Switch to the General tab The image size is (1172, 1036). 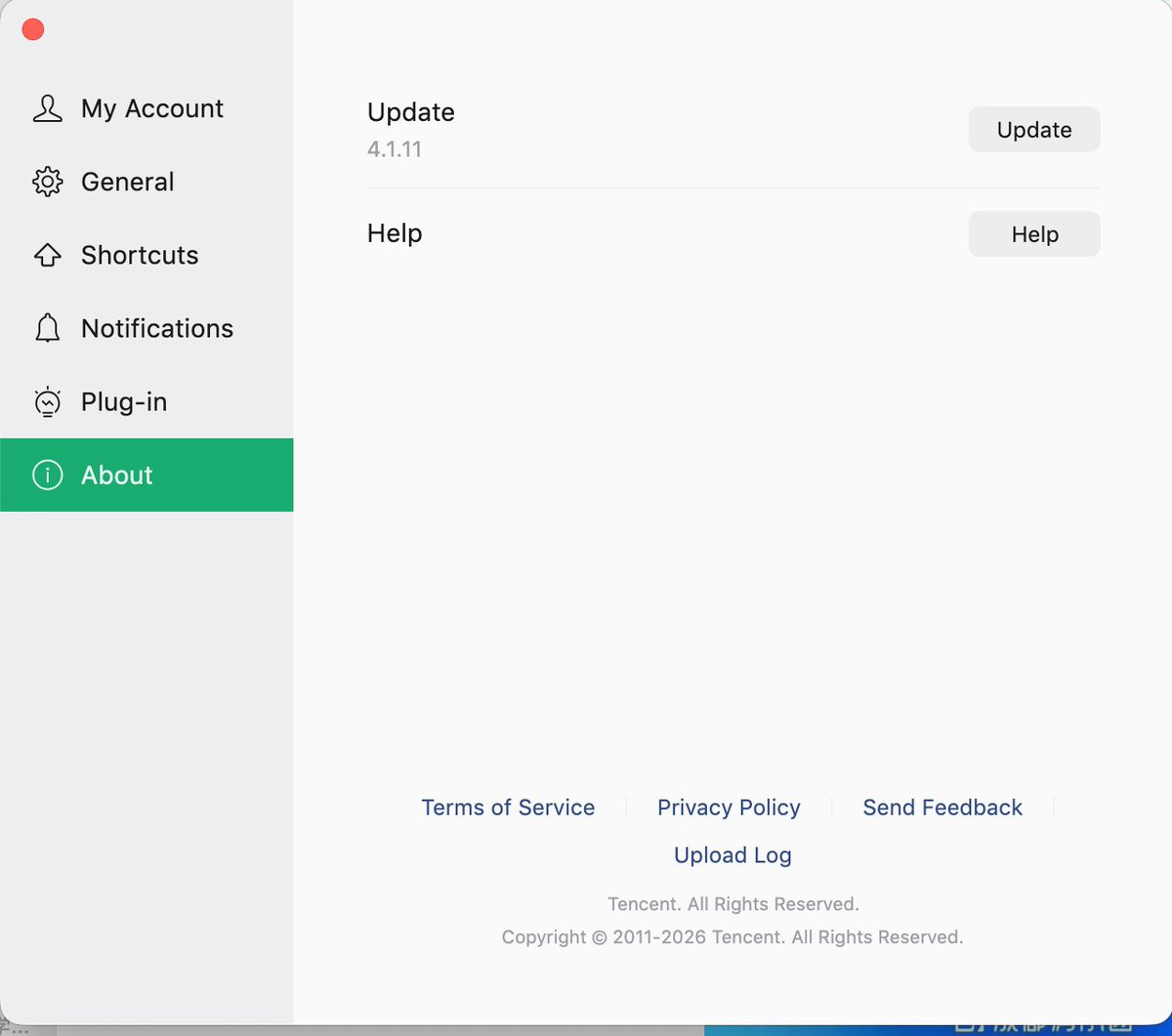pyautogui.click(x=146, y=182)
